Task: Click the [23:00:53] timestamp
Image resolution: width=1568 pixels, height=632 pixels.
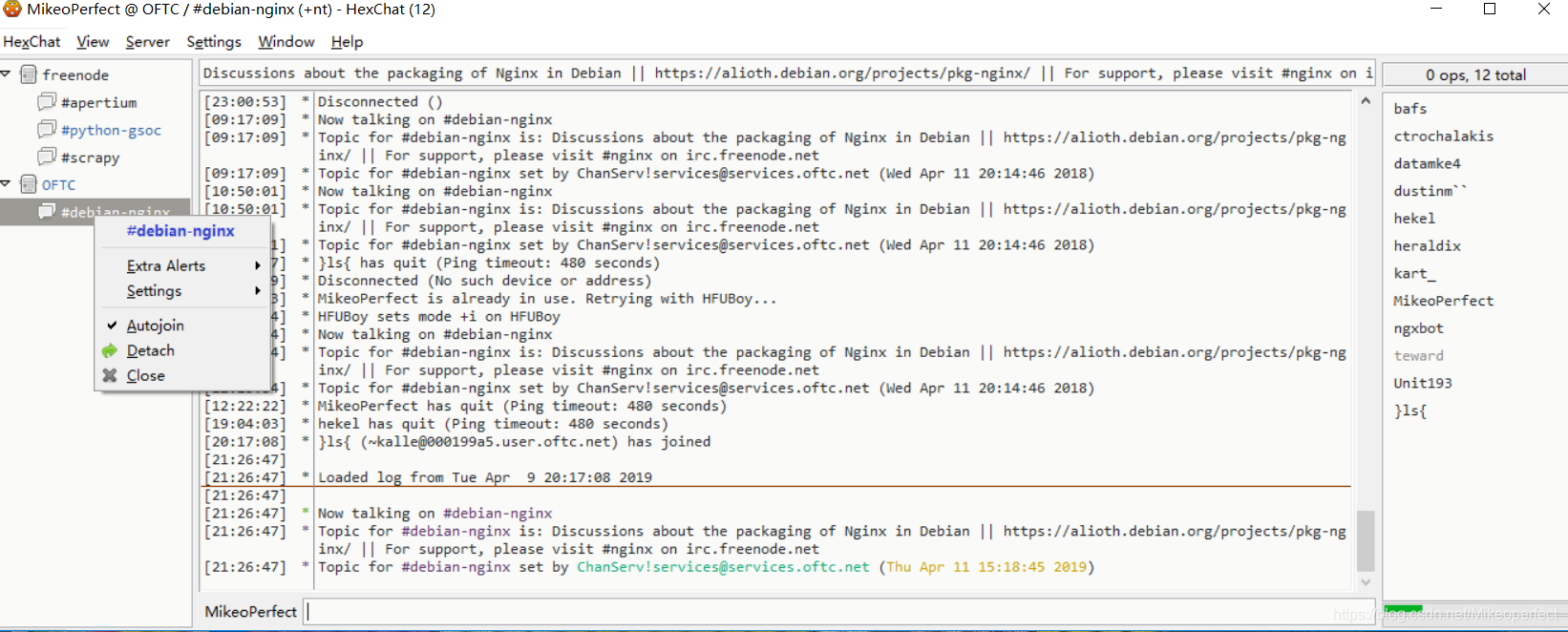Action: (x=245, y=101)
